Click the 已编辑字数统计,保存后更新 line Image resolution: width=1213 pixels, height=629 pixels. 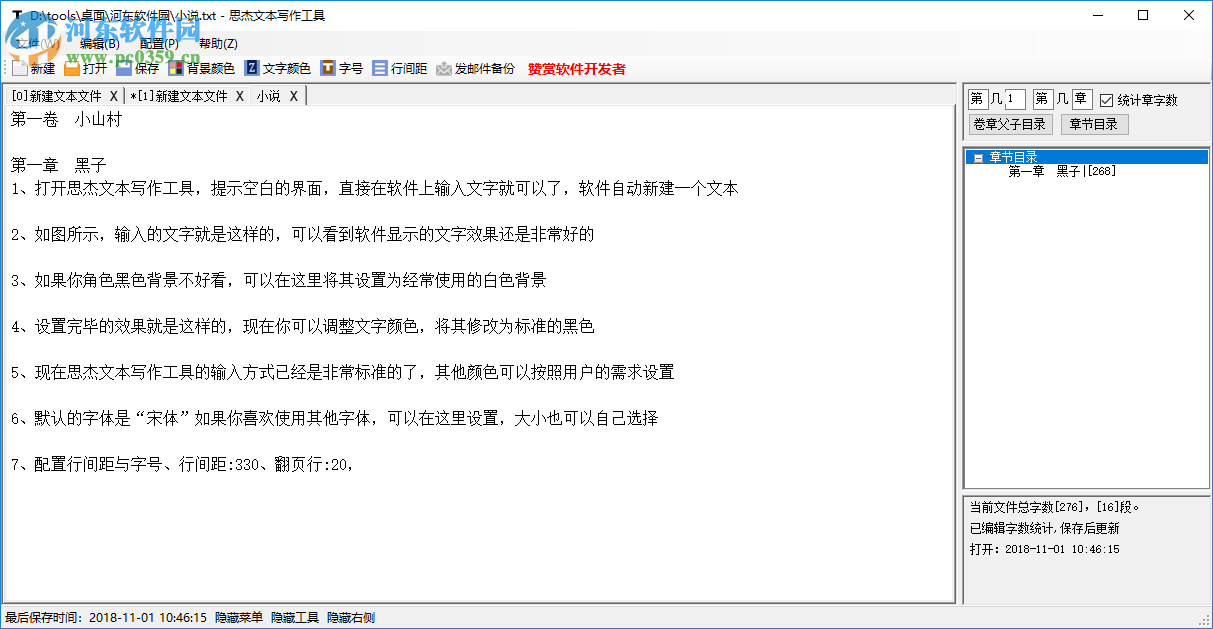click(x=1044, y=528)
